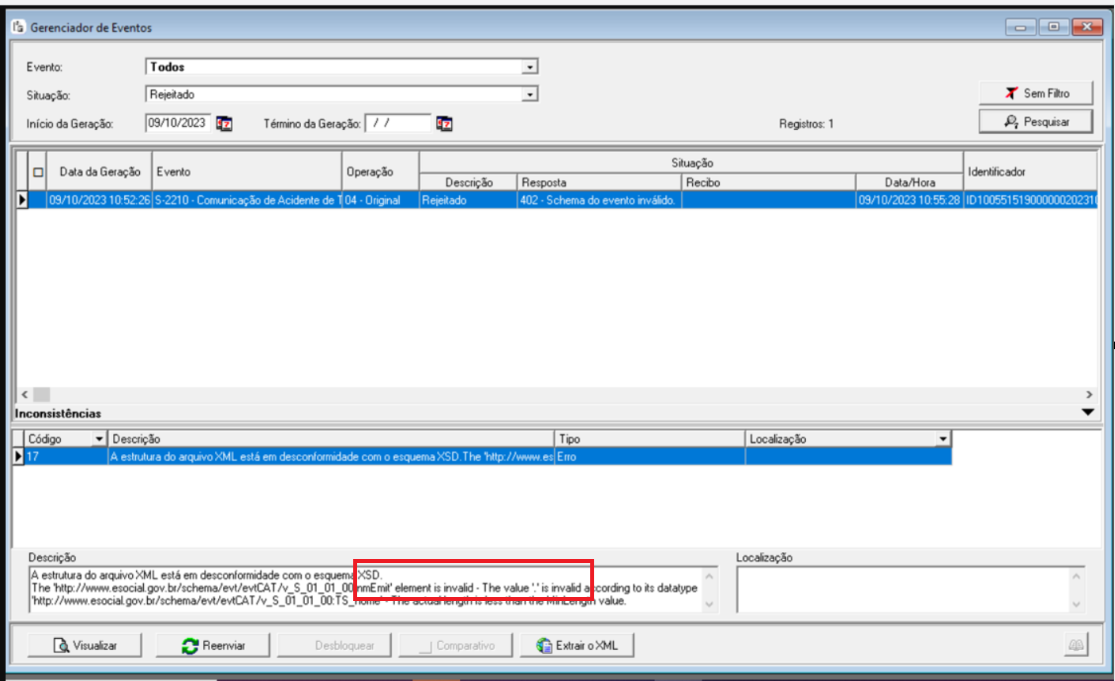Collapse the Inconsistências panel arrow
Viewport: 1115px width, 681px height.
1088,412
